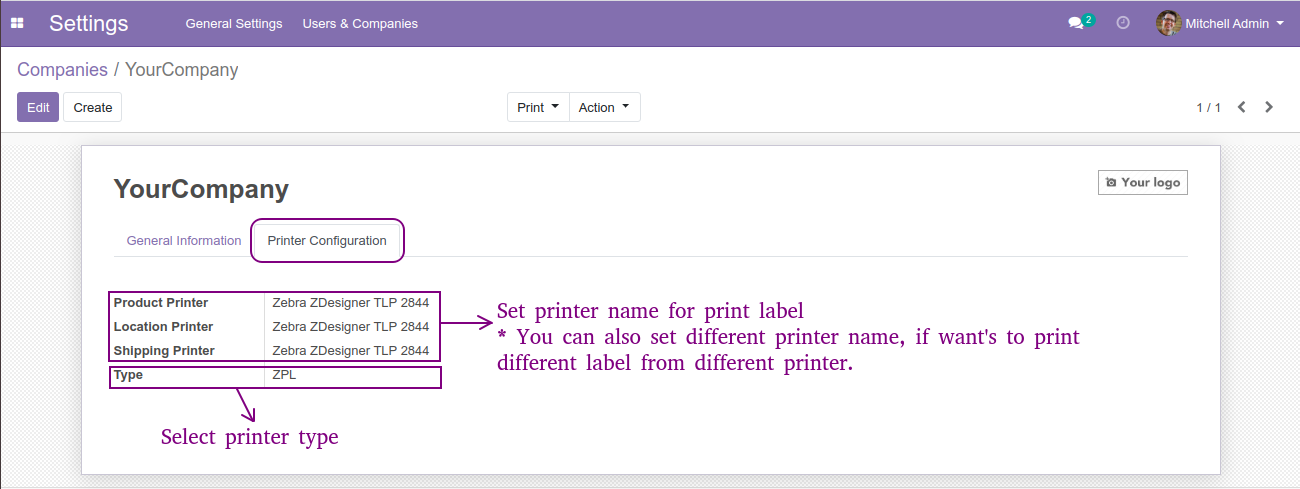The height and width of the screenshot is (489, 1300).
Task: Navigate to Companies breadcrumb link
Action: pos(62,70)
